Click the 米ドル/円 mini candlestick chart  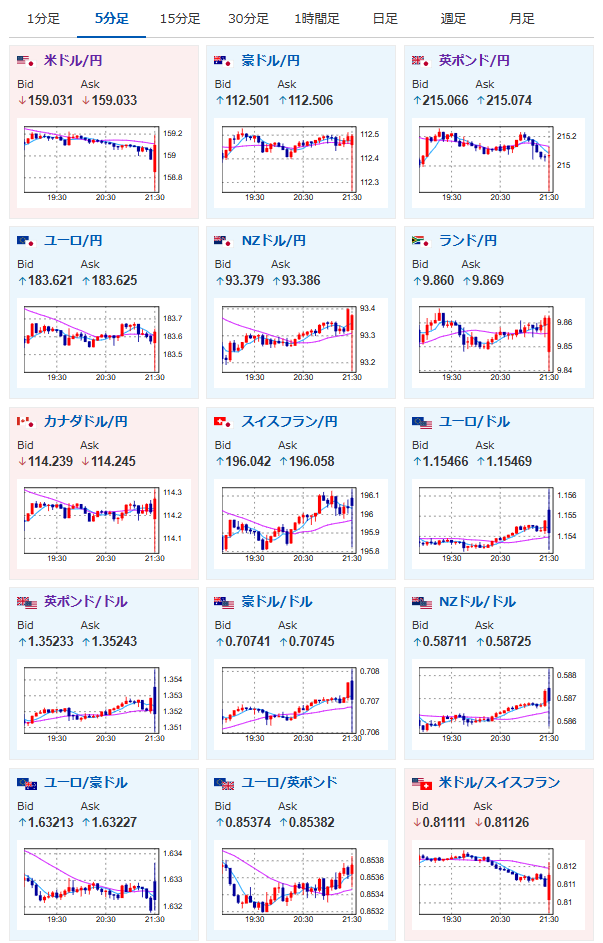pyautogui.click(x=104, y=163)
